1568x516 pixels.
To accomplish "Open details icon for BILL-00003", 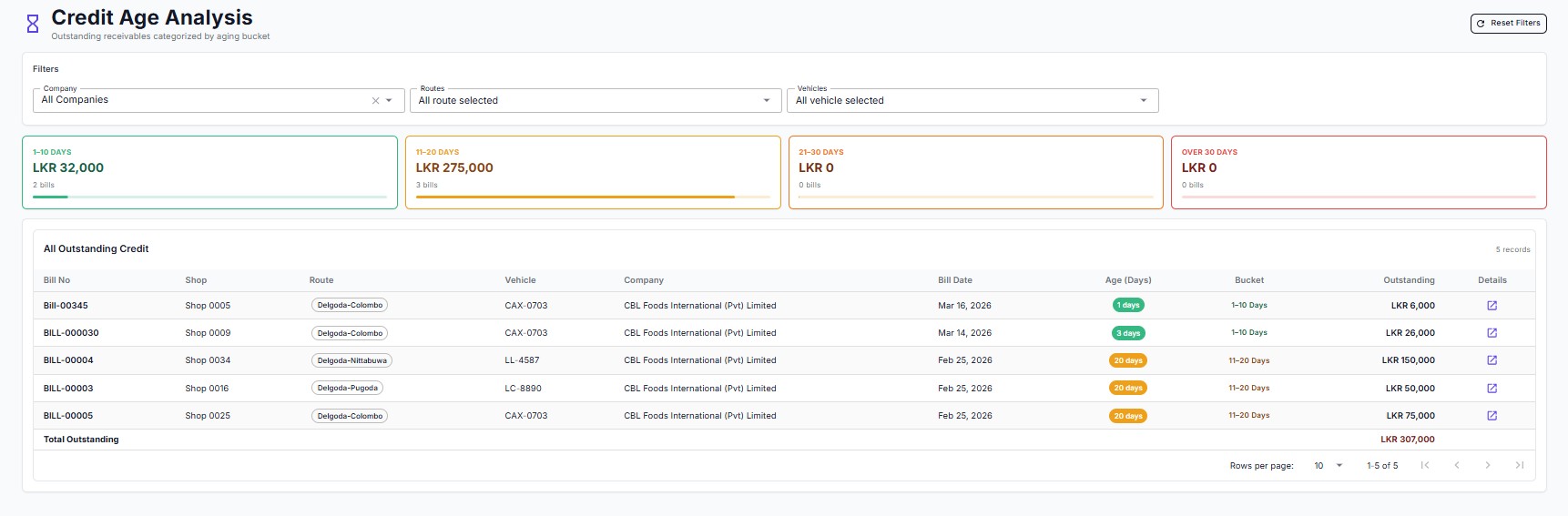I will click(x=1492, y=389).
